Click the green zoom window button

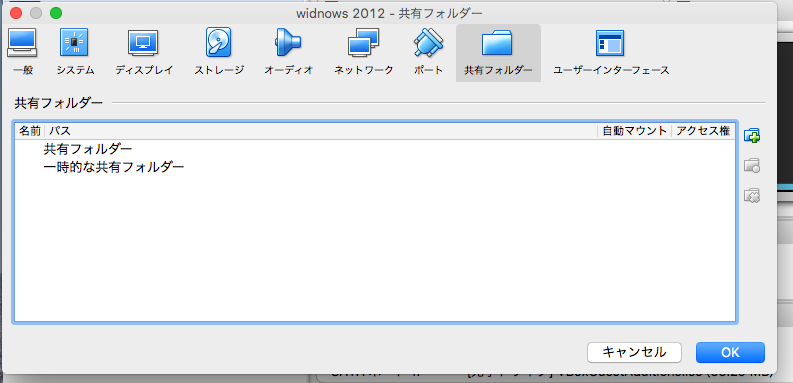[x=56, y=13]
